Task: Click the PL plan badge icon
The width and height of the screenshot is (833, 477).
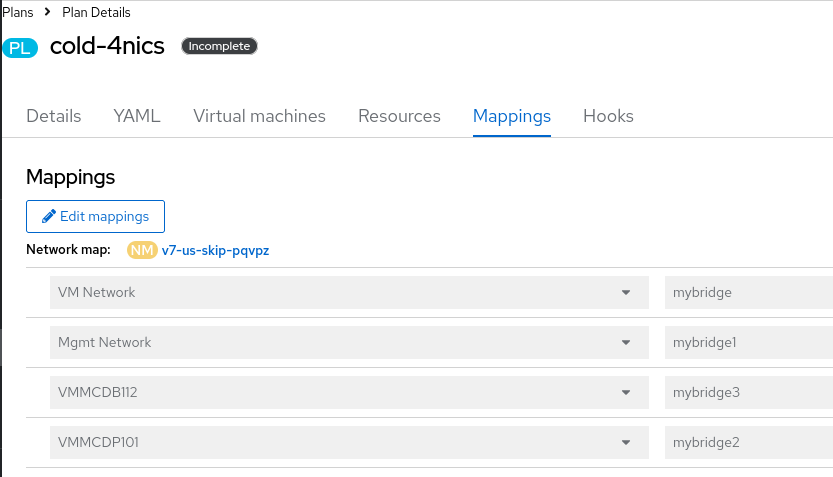Action: pyautogui.click(x=20, y=47)
